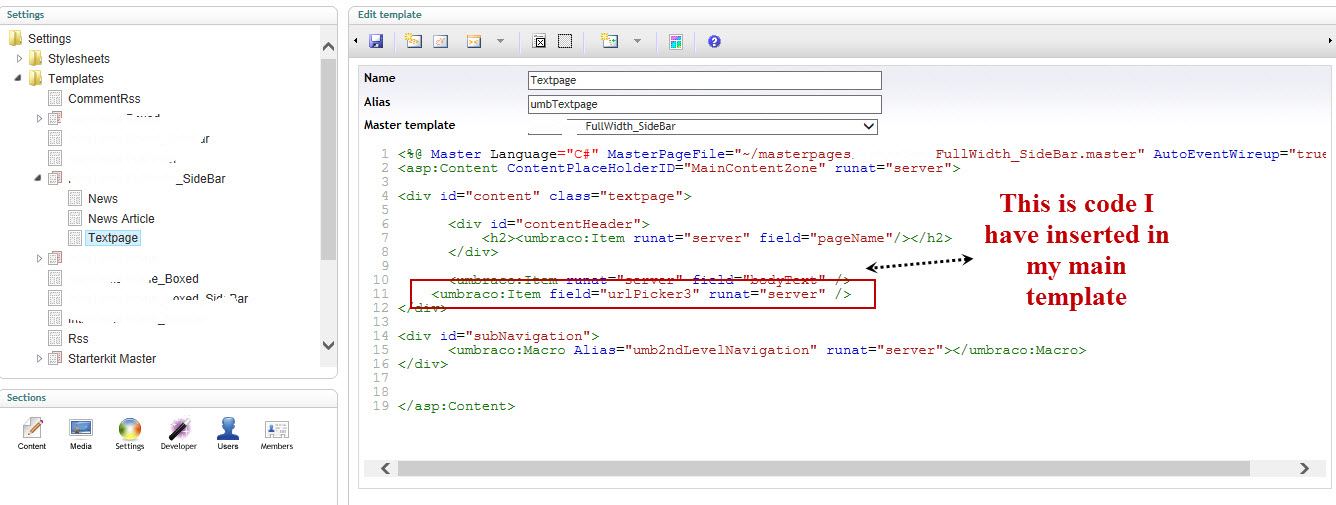The image size is (1336, 505).
Task: Open the Members section
Action: [277, 434]
